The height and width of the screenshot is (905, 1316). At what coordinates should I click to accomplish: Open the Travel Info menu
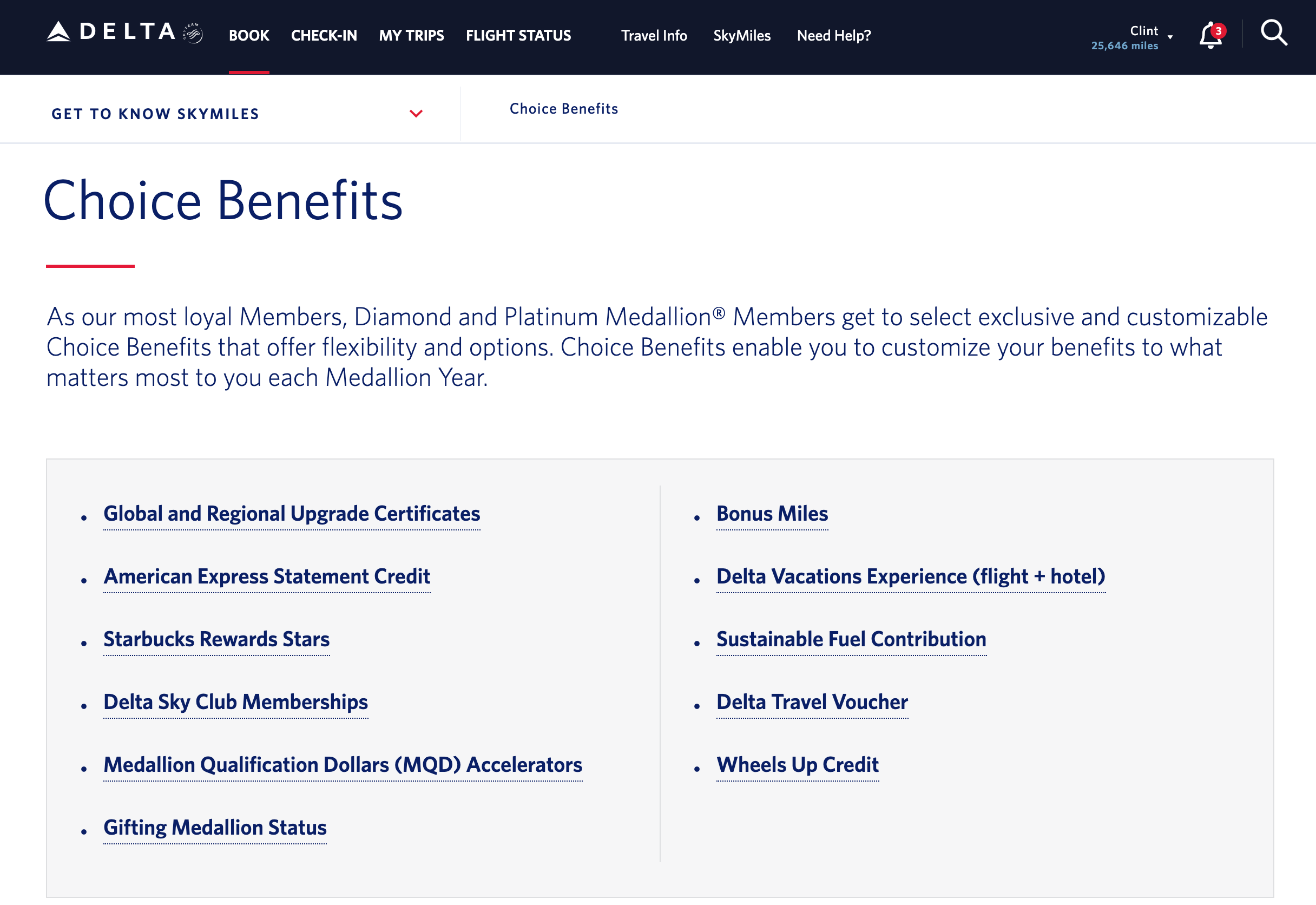[x=653, y=35]
